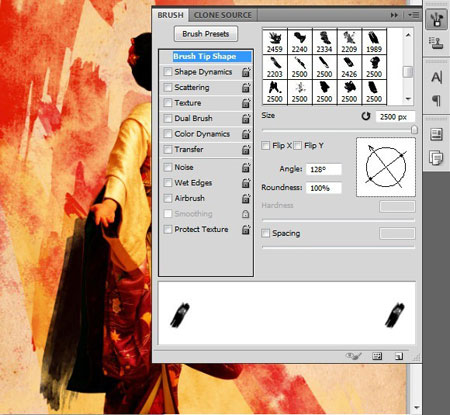Click the reset brush size icon

(x=366, y=116)
